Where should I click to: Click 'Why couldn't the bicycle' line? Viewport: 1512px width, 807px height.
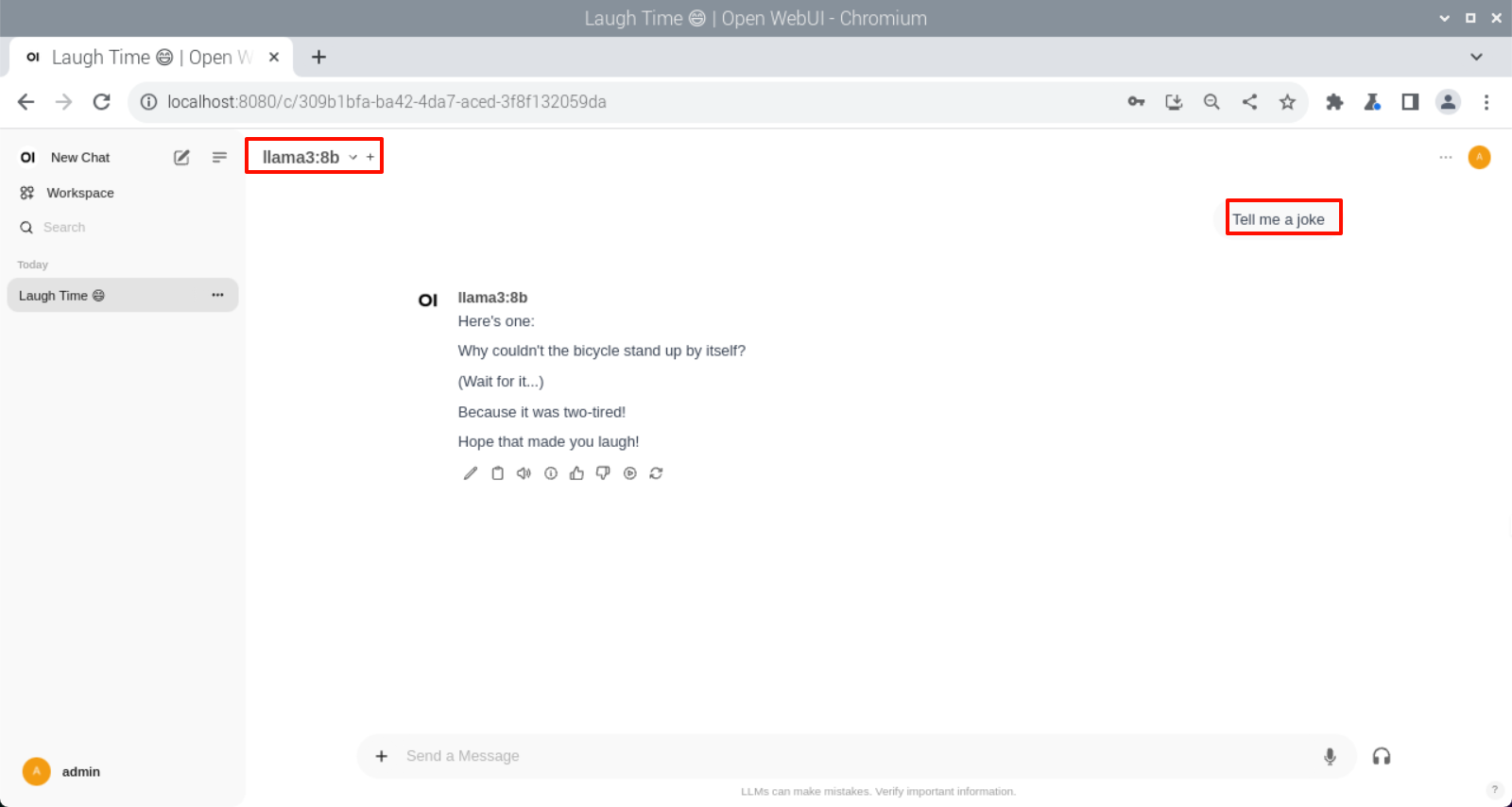602,351
